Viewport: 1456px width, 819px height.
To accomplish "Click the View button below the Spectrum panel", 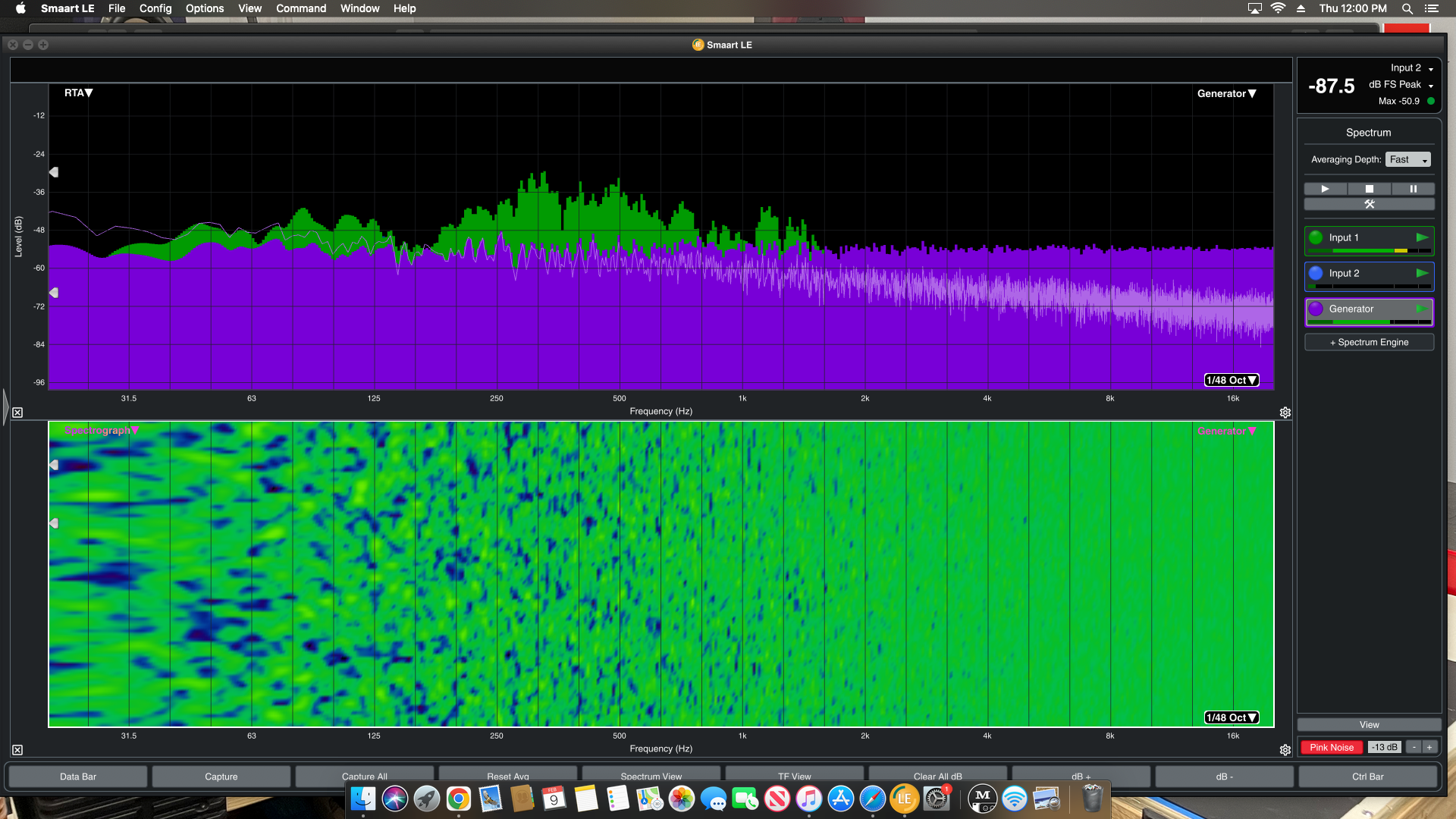I will coord(1369,725).
